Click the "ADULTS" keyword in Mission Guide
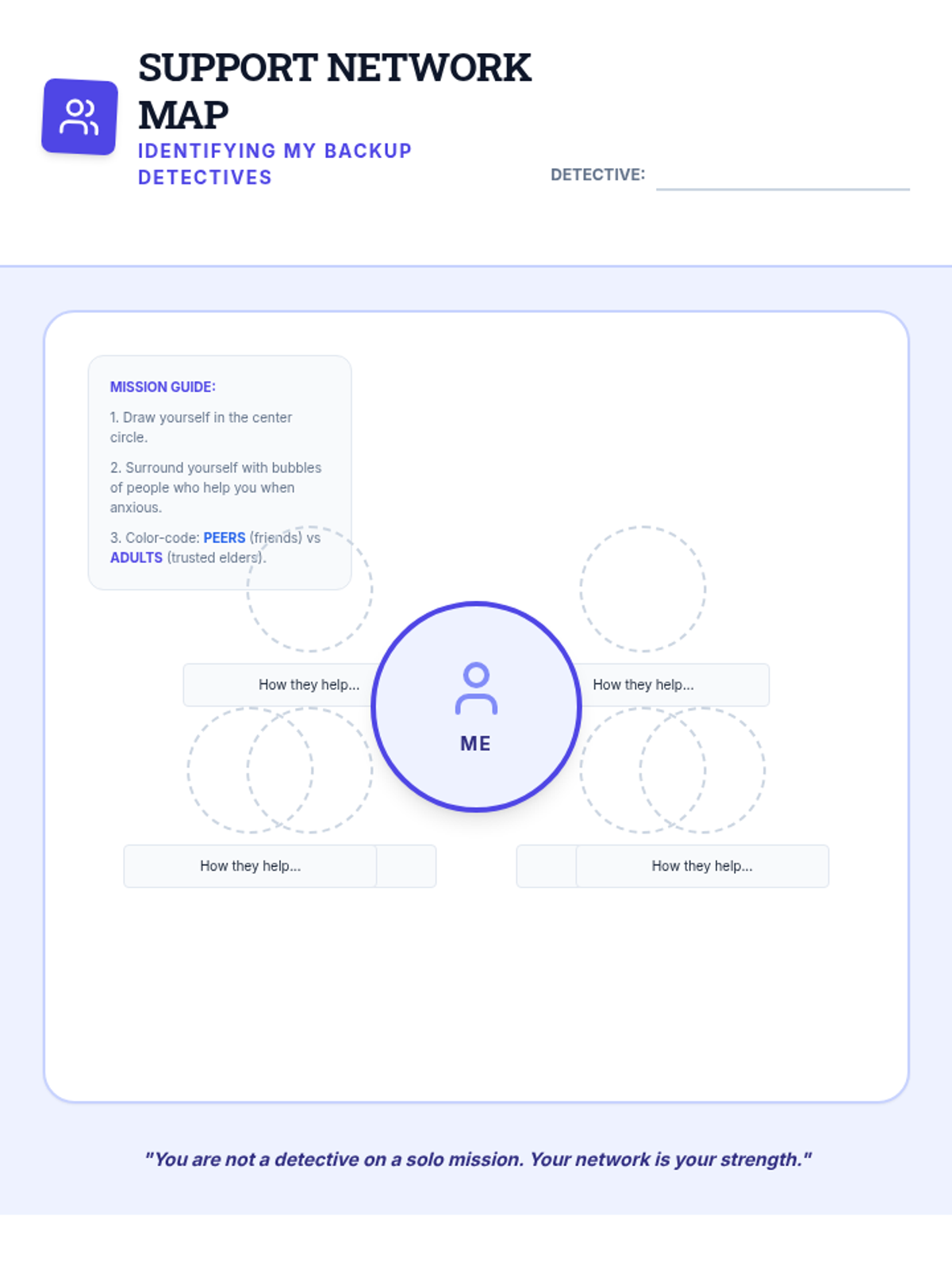The height and width of the screenshot is (1270, 952). point(136,557)
